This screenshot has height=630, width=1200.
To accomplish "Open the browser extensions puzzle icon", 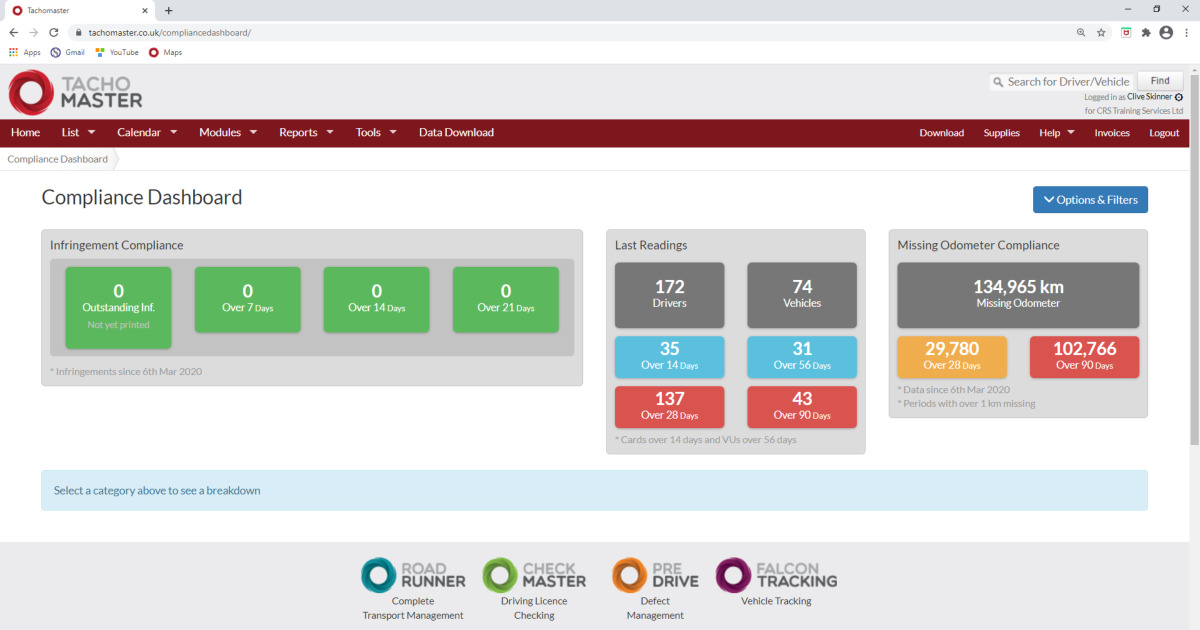I will [1146, 32].
